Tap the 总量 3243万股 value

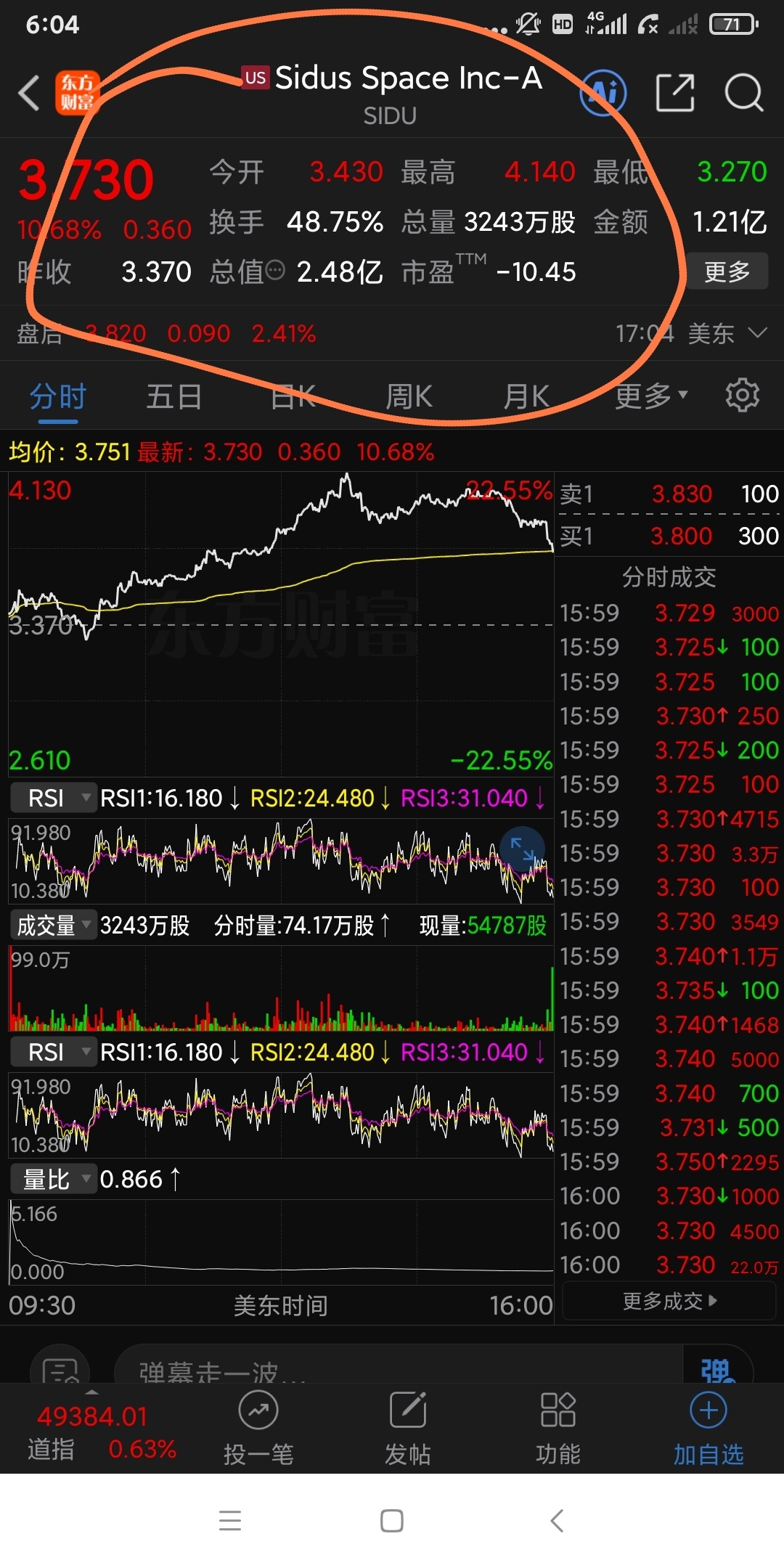tap(520, 222)
